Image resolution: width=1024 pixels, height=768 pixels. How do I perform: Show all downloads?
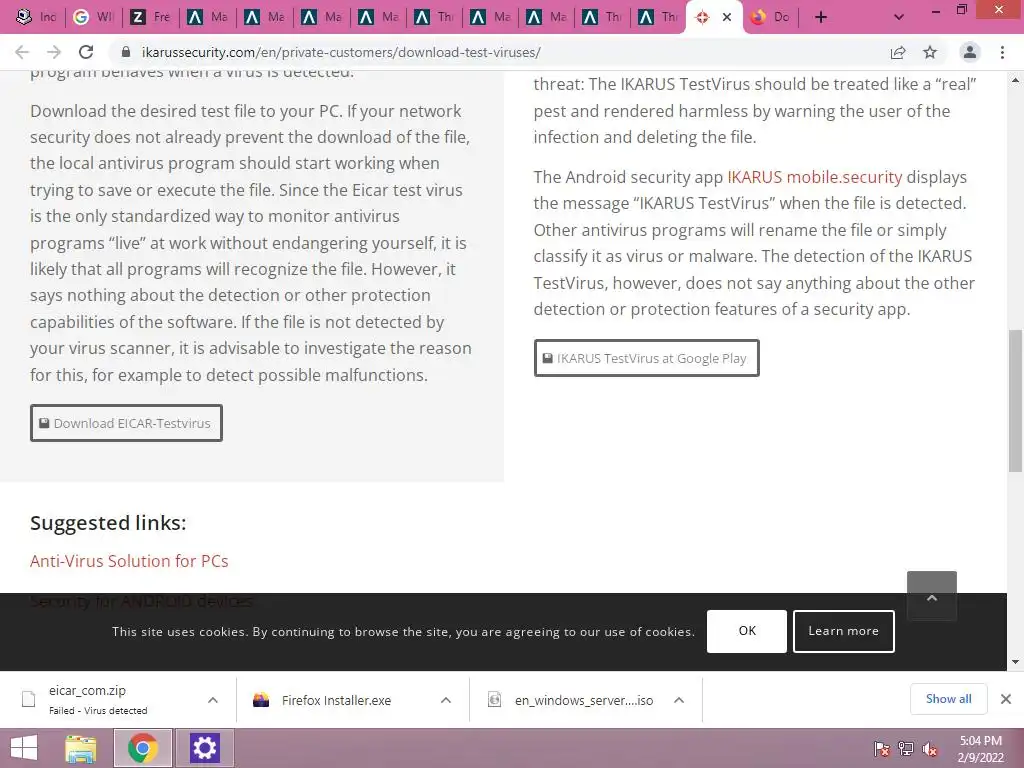coord(948,699)
